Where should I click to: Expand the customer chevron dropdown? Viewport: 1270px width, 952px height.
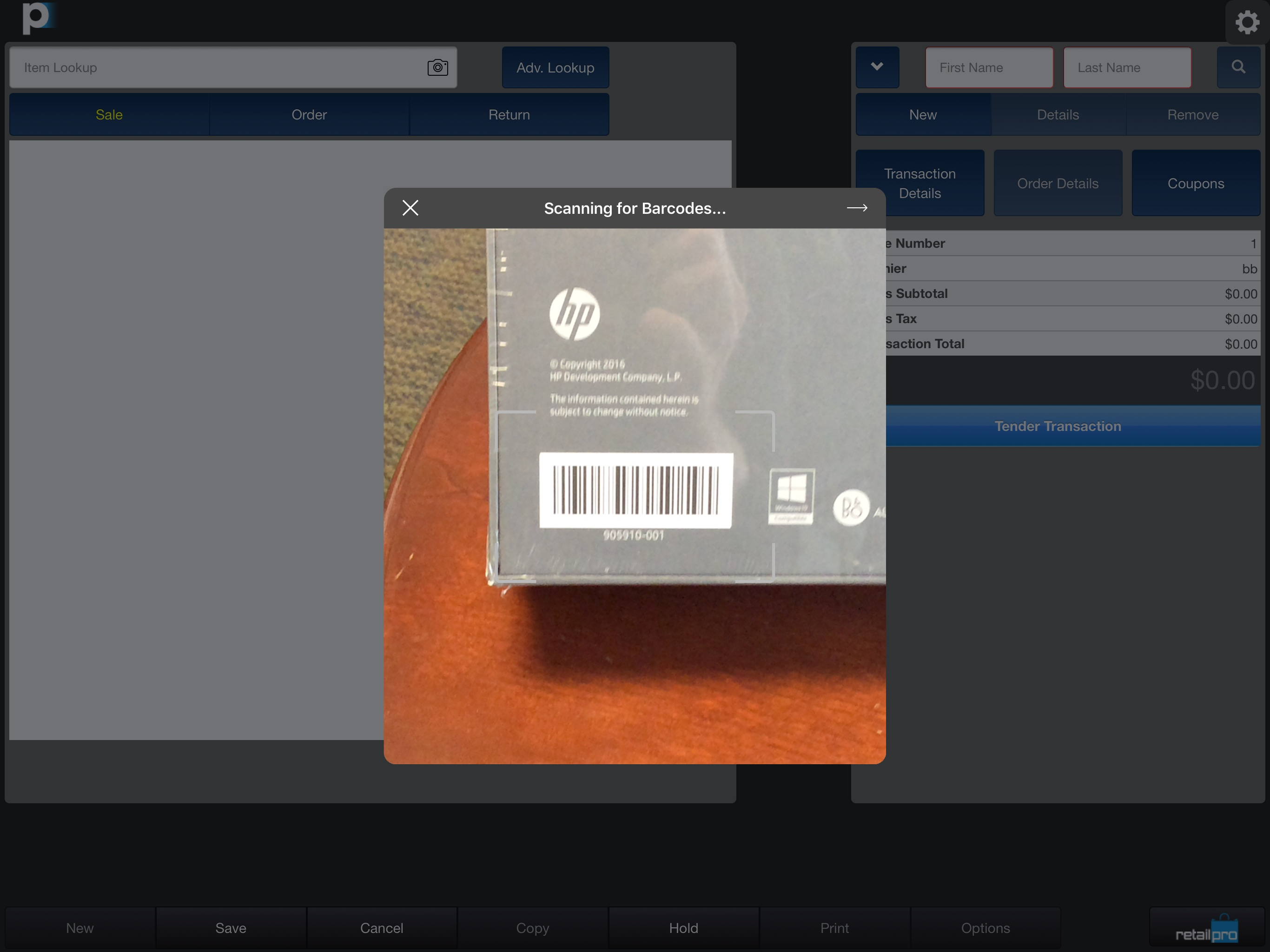877,67
